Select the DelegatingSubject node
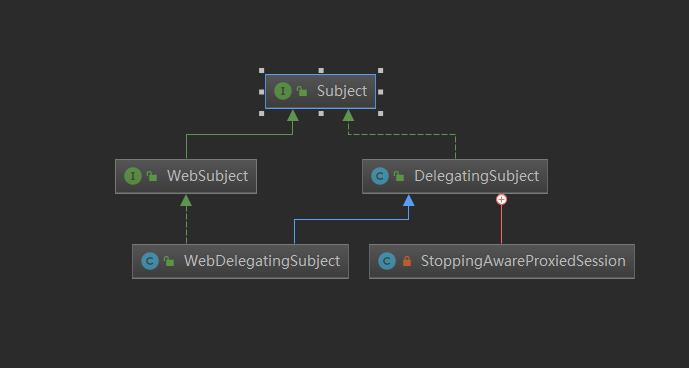 click(455, 176)
